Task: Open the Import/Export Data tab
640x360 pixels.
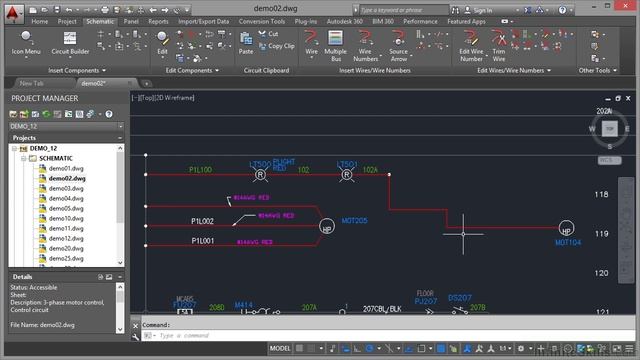Action: (x=203, y=21)
